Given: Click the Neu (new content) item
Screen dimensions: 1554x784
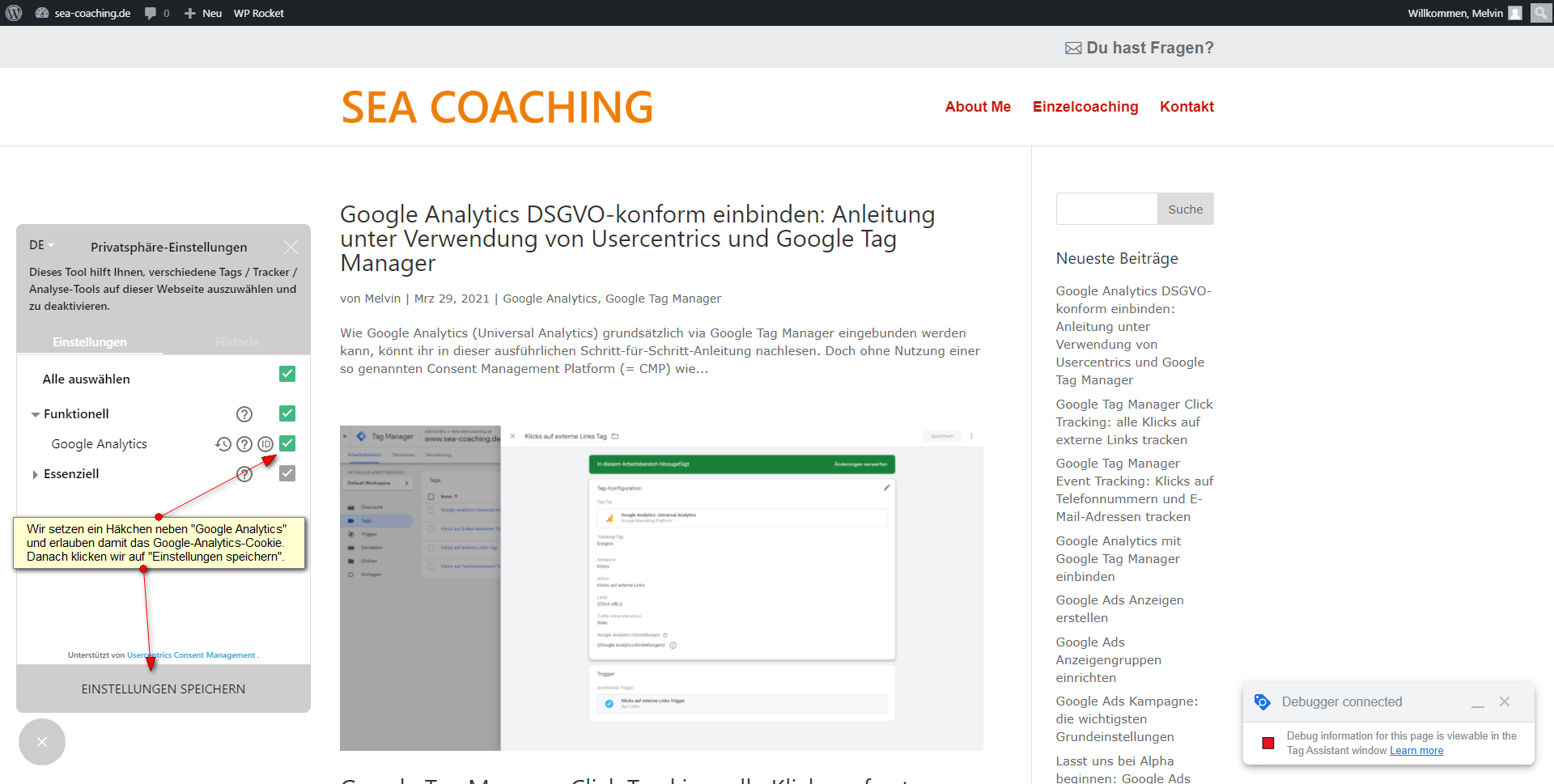Looking at the screenshot, I should point(203,13).
